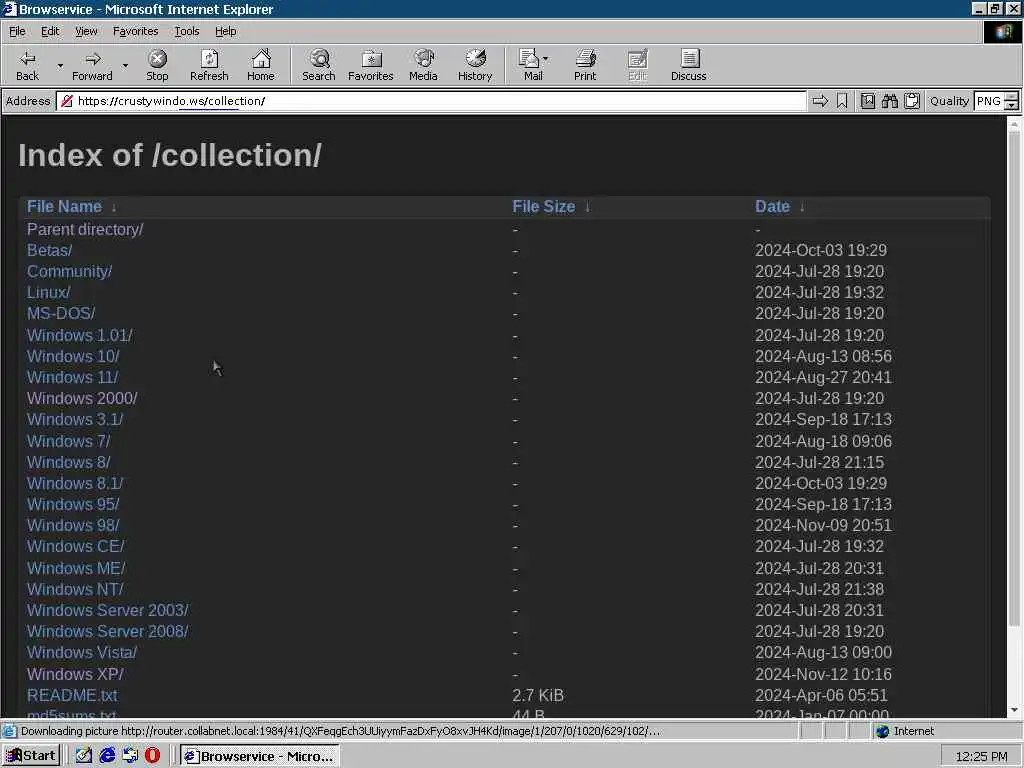This screenshot has width=1024, height=768.
Task: Click the notepad pencil Quick Launch icon
Action: 84,756
